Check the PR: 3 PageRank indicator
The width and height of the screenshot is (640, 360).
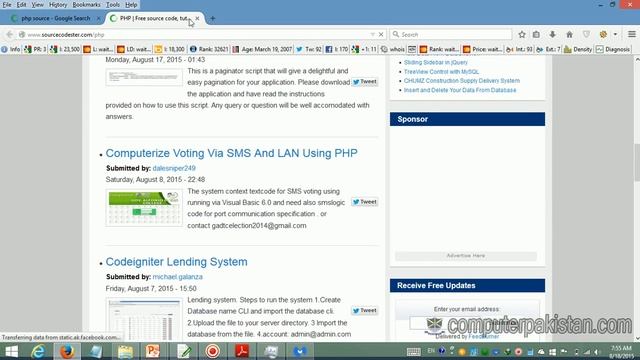(x=35, y=49)
